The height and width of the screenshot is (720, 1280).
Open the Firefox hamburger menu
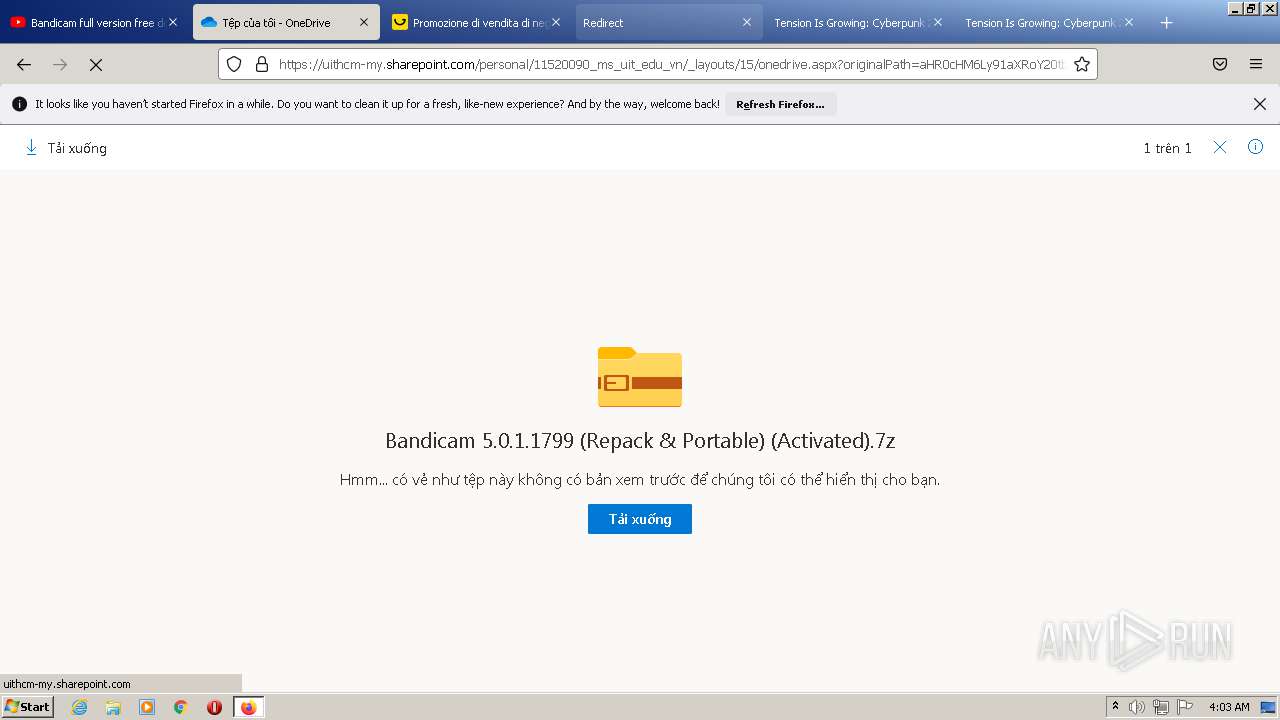pos(1256,64)
